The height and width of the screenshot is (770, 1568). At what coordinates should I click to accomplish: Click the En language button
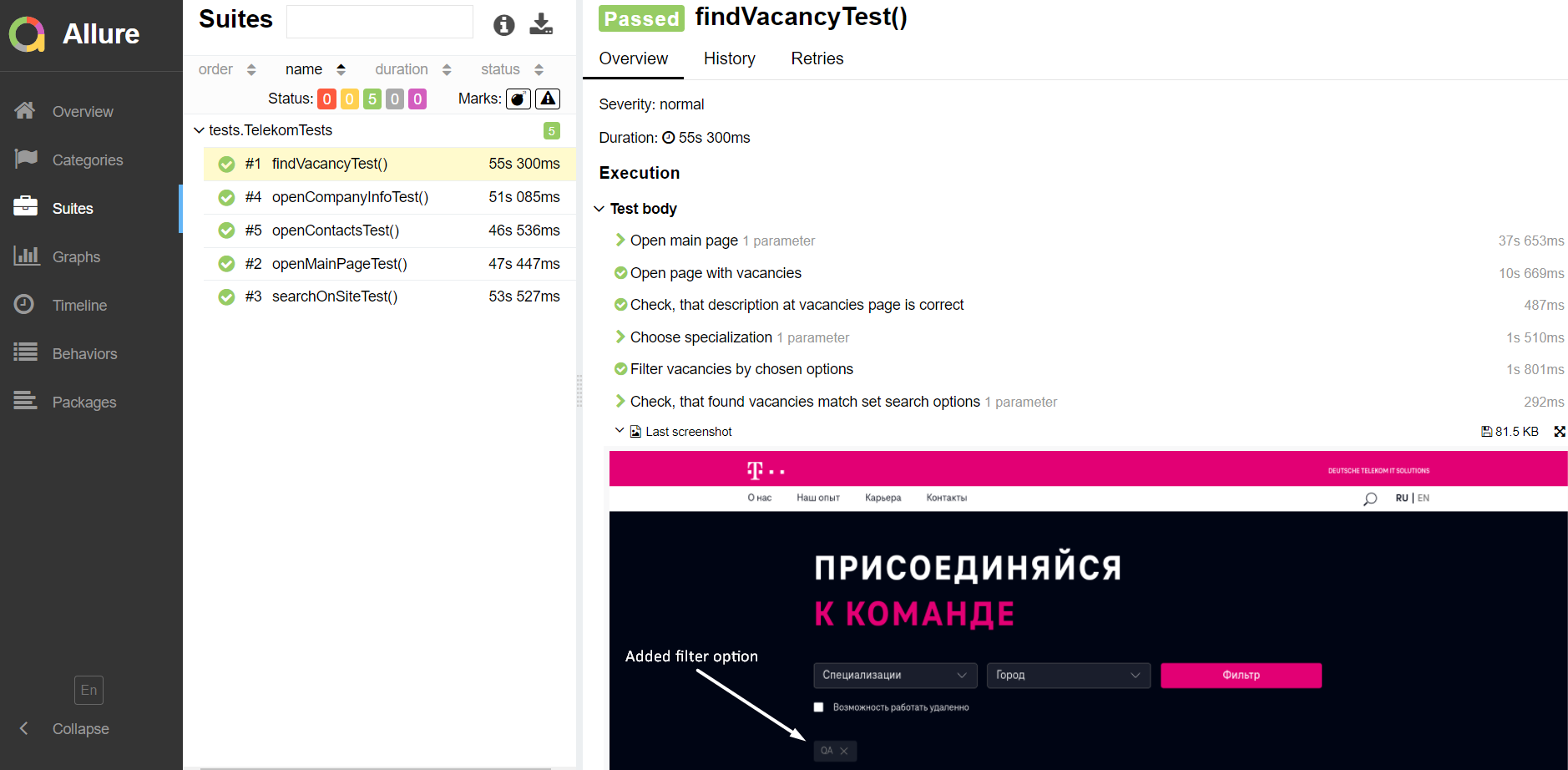tap(89, 690)
